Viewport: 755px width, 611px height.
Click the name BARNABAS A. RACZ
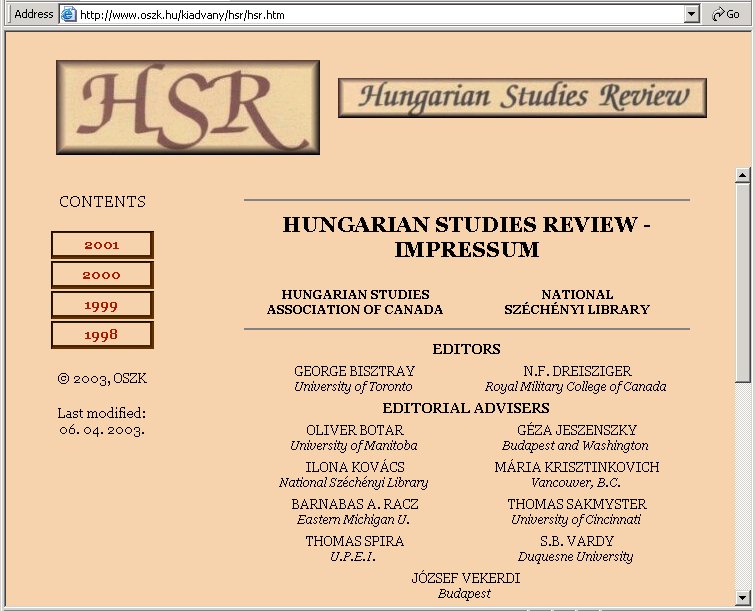click(355, 504)
